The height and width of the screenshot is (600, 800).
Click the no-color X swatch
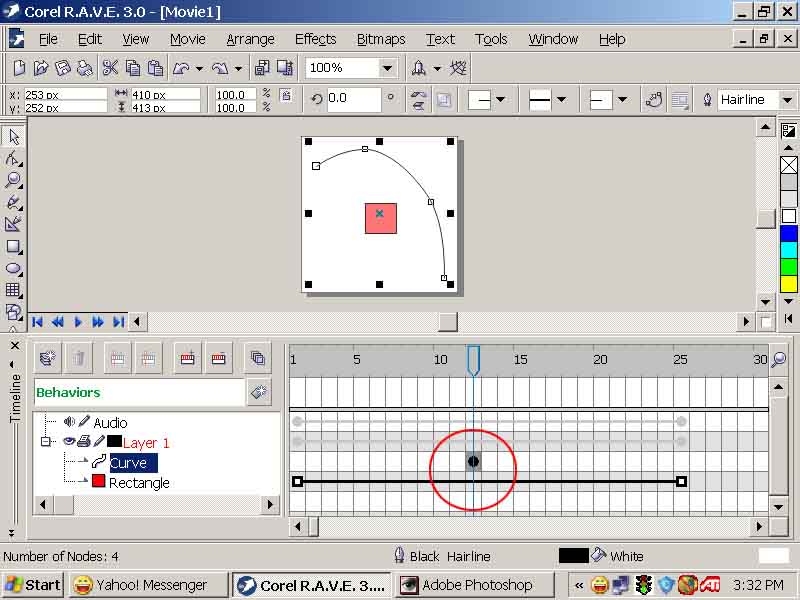(789, 165)
